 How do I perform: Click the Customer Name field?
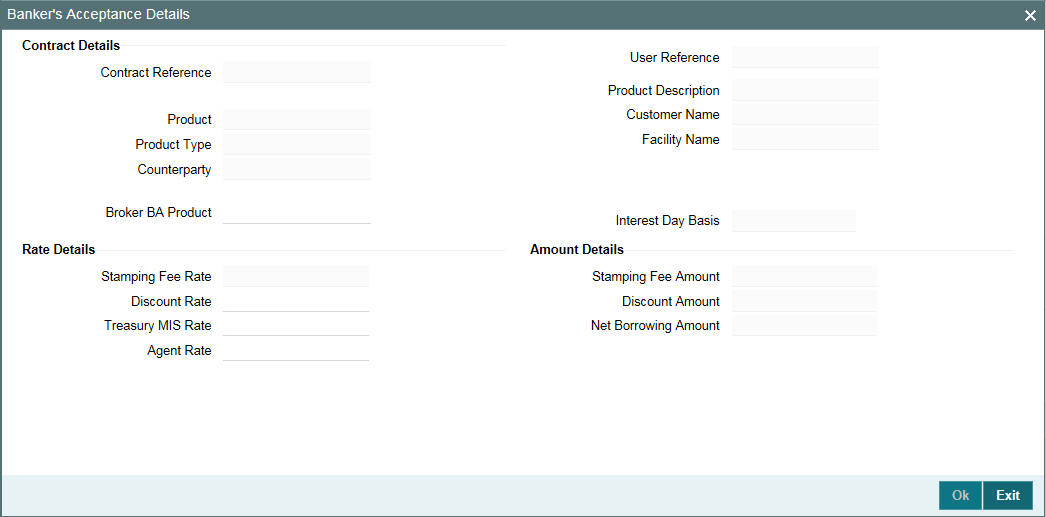pyautogui.click(x=805, y=115)
